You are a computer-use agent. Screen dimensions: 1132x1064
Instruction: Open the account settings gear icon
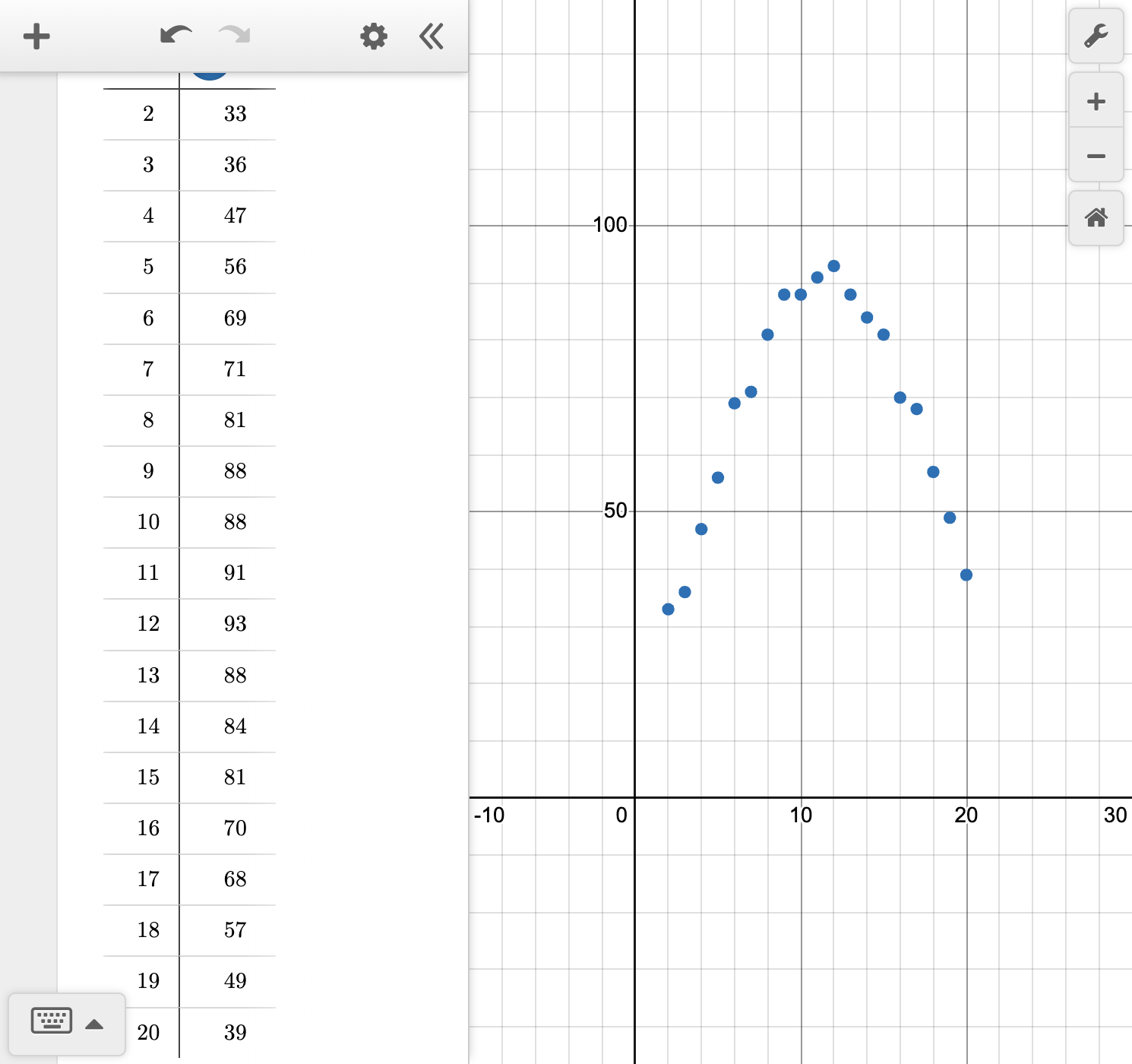tap(373, 36)
